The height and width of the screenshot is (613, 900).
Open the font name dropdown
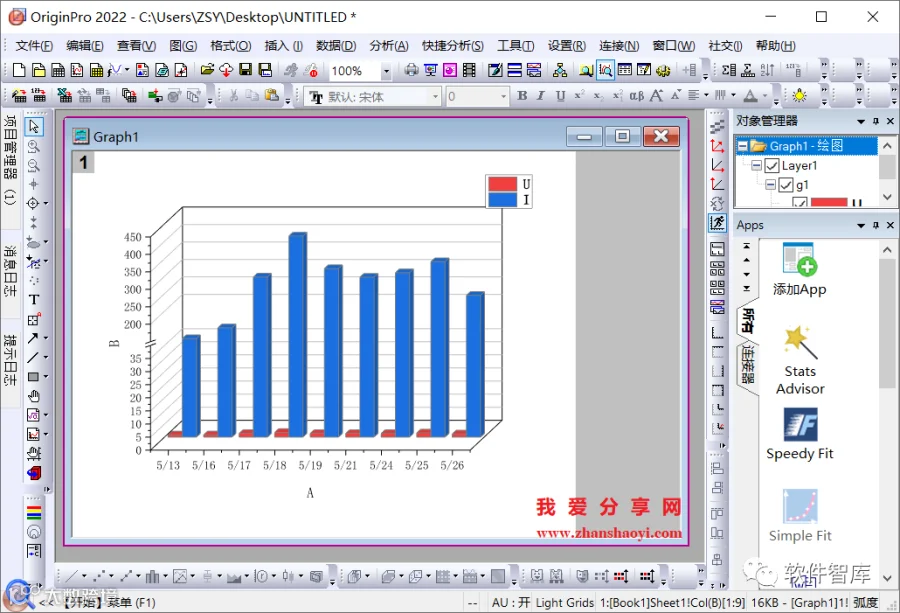(436, 96)
